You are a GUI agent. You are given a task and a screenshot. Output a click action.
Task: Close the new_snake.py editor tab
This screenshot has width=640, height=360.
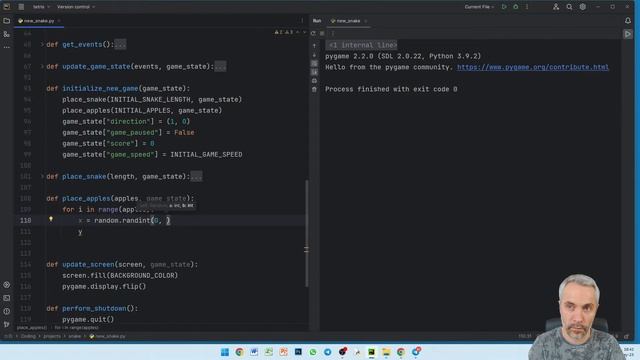59,20
